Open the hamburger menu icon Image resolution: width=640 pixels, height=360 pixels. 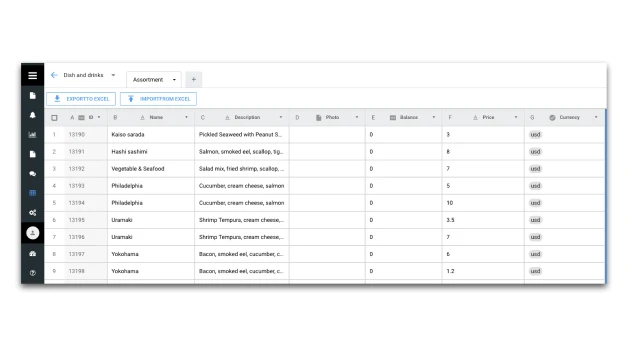point(33,76)
